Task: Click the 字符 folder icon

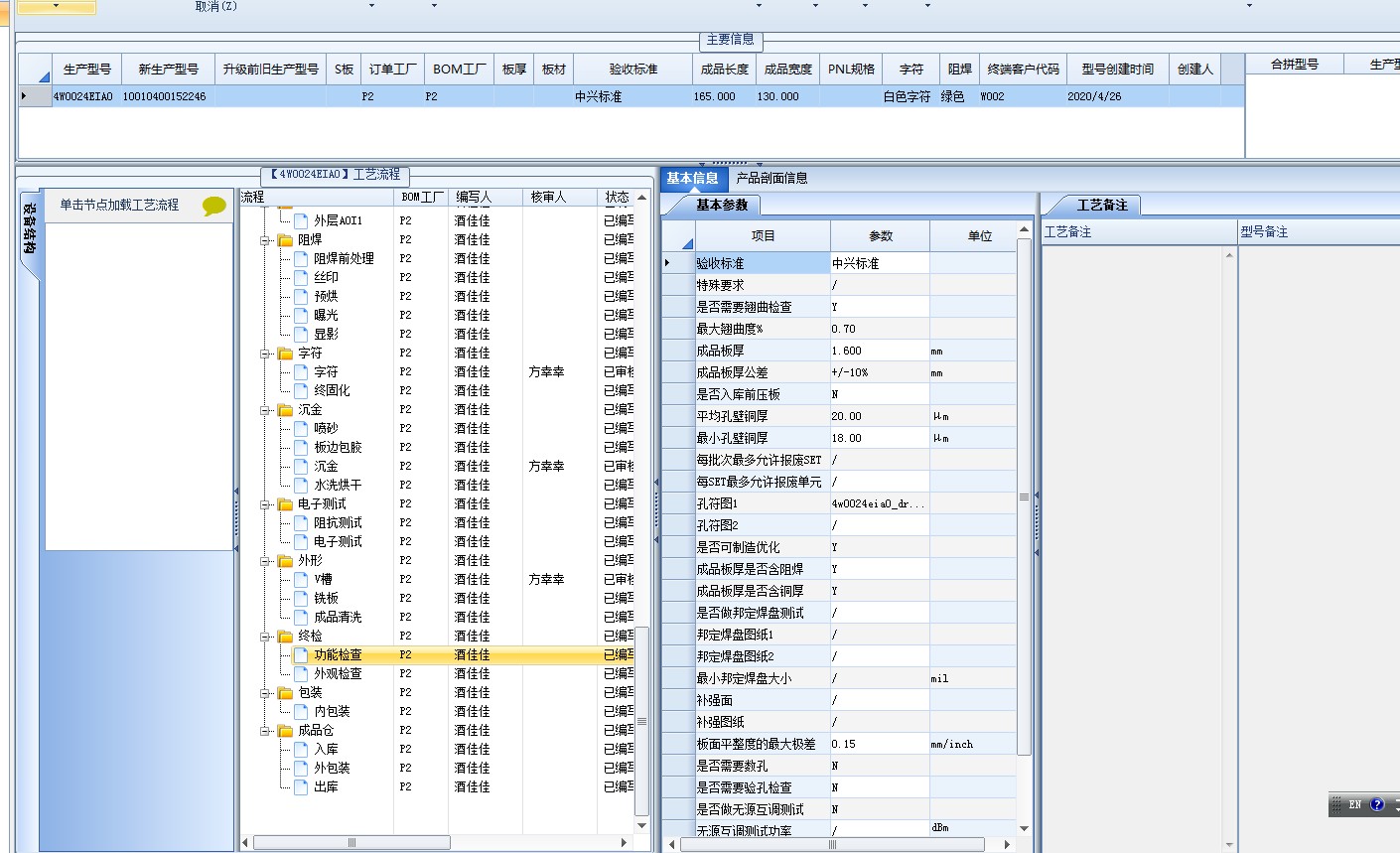Action: coord(286,353)
